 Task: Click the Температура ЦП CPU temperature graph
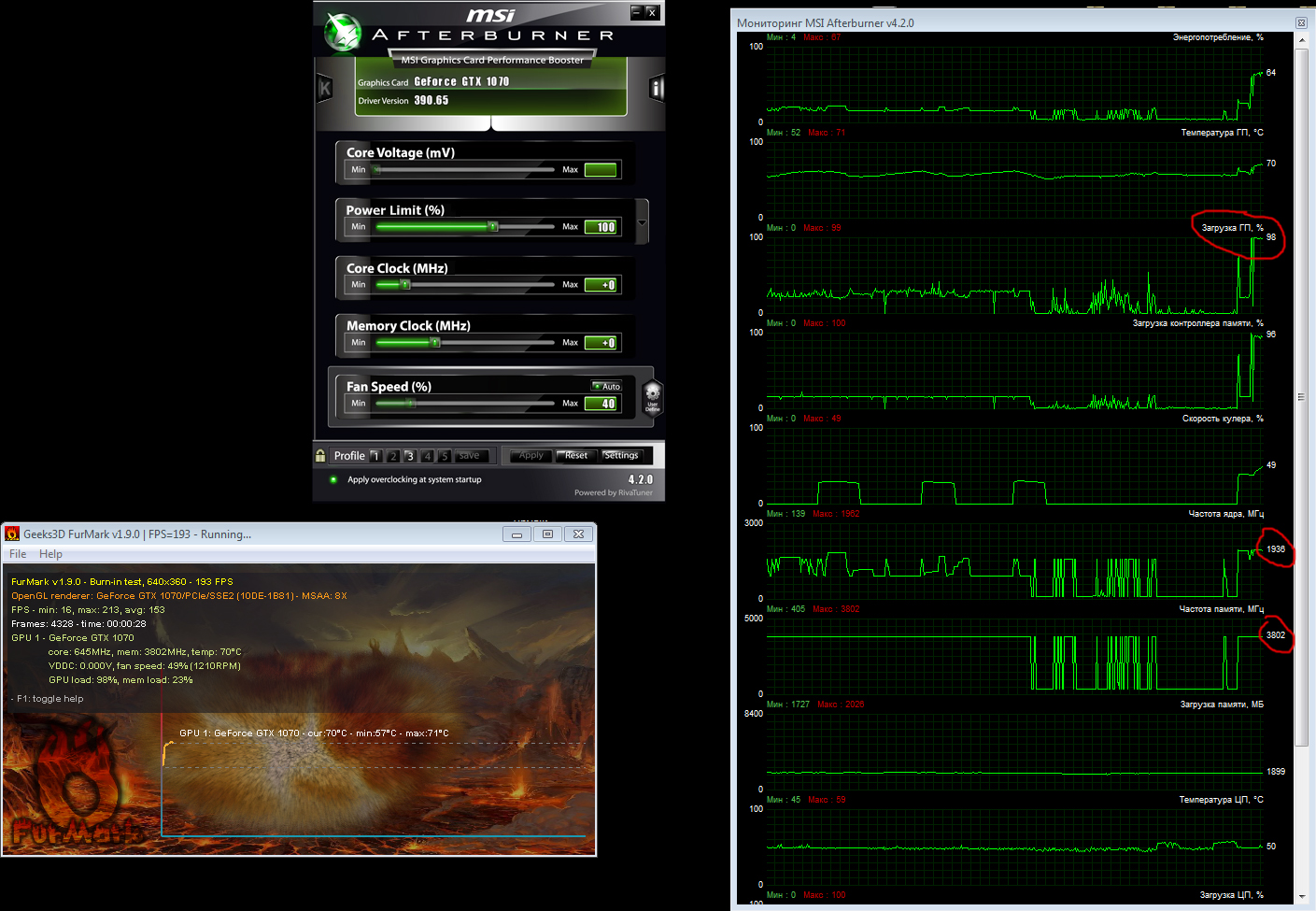point(1015,847)
